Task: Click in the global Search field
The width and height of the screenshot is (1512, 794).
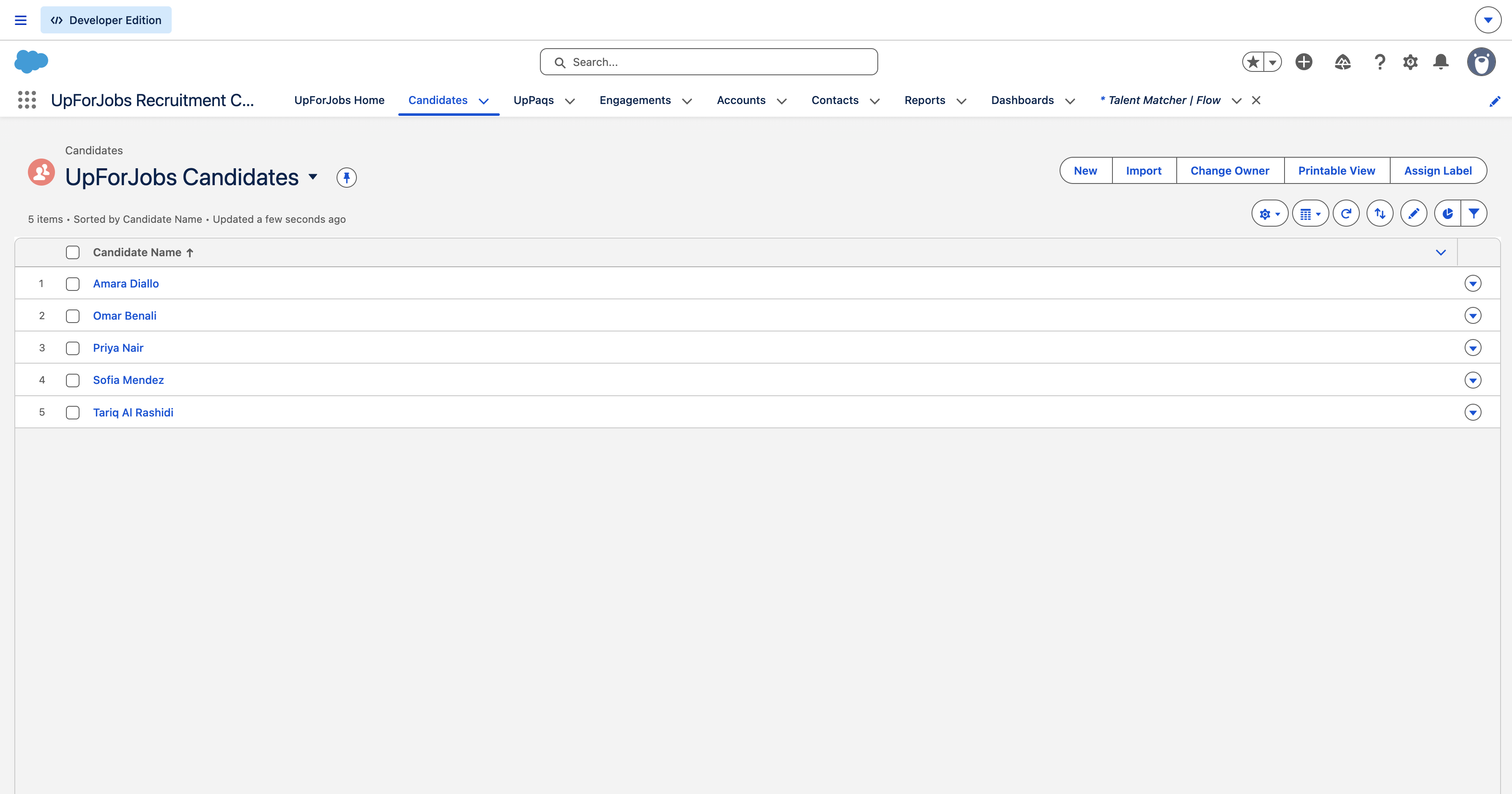Action: tap(709, 62)
